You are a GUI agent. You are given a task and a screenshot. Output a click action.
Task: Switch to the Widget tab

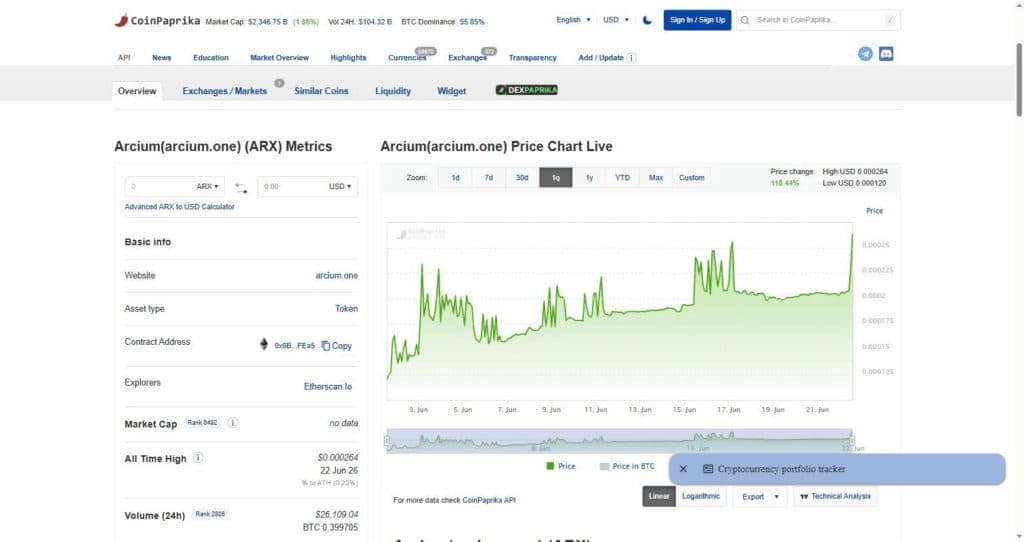point(452,91)
